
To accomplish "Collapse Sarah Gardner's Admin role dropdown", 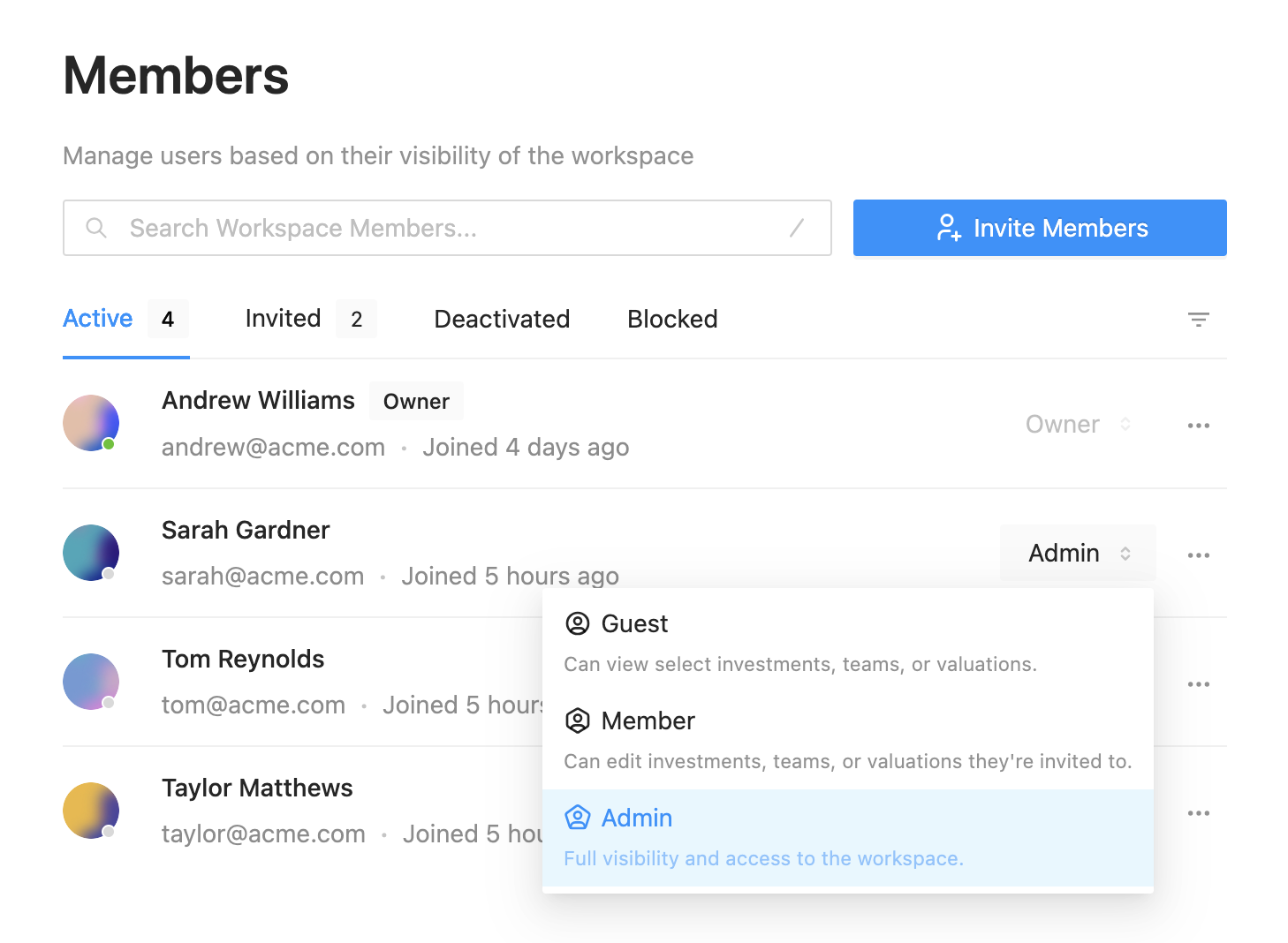I will [1078, 554].
